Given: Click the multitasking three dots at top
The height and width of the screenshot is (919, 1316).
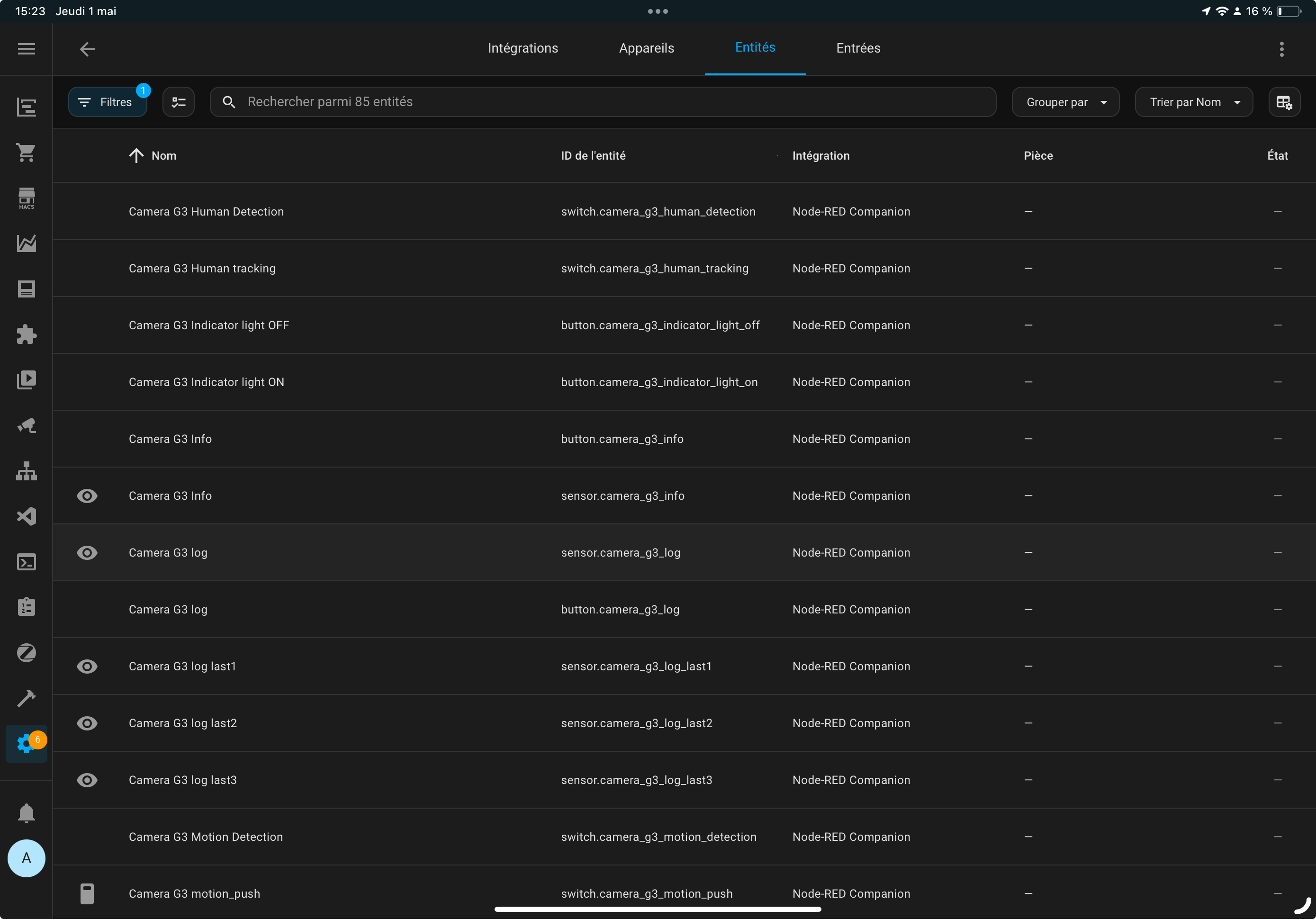Looking at the screenshot, I should click(658, 11).
